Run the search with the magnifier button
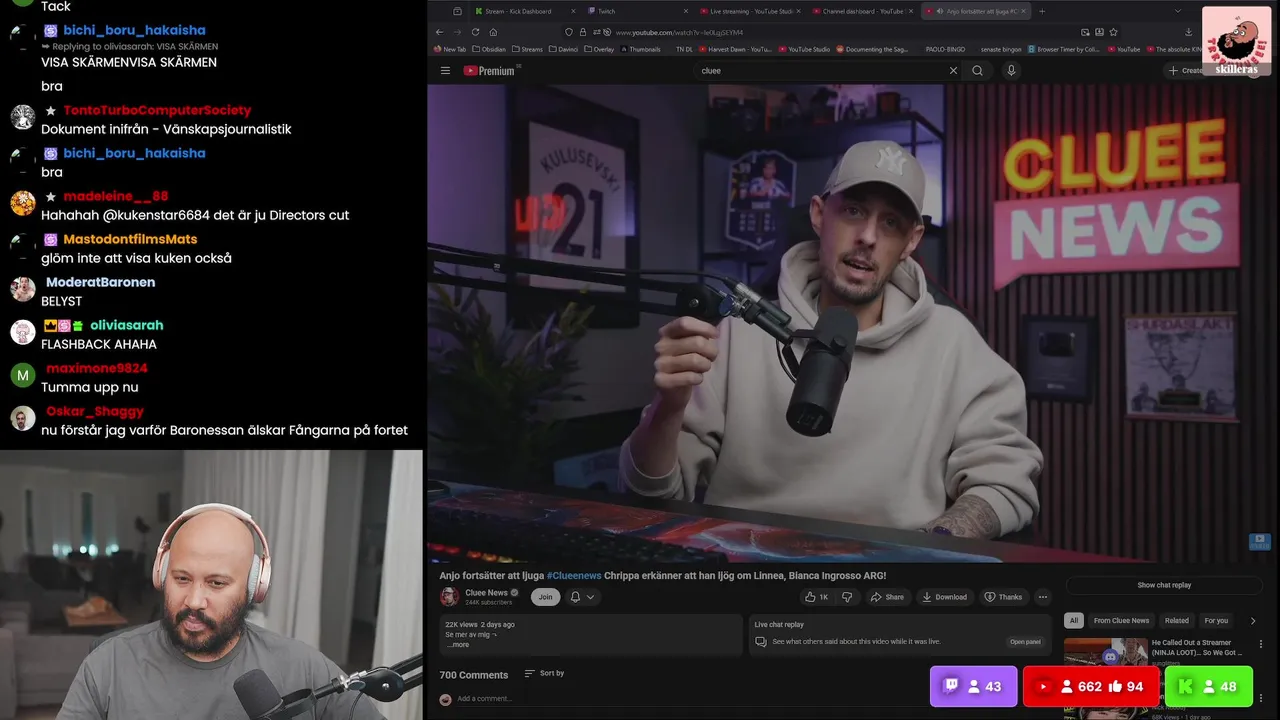1280x720 pixels. coord(977,71)
